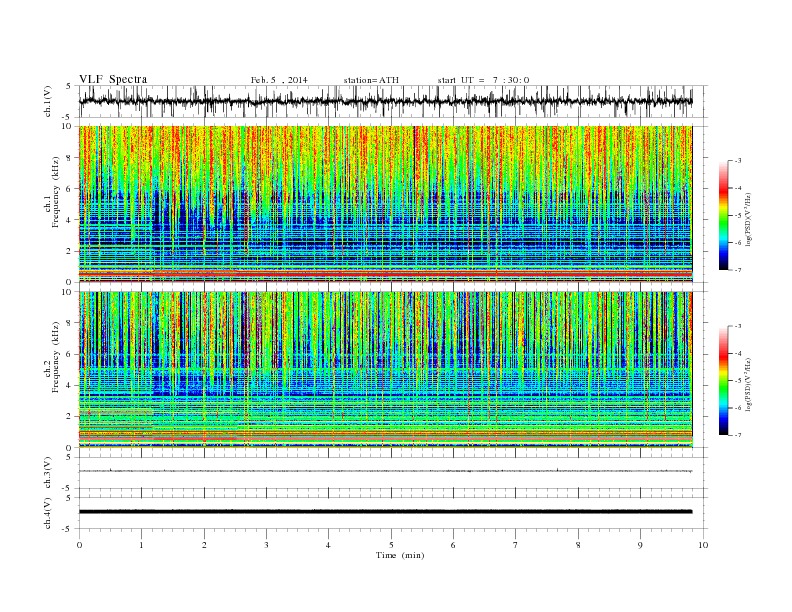Click the "-4" label on ch.2 colorbar
792x612 pixels.
[738, 353]
